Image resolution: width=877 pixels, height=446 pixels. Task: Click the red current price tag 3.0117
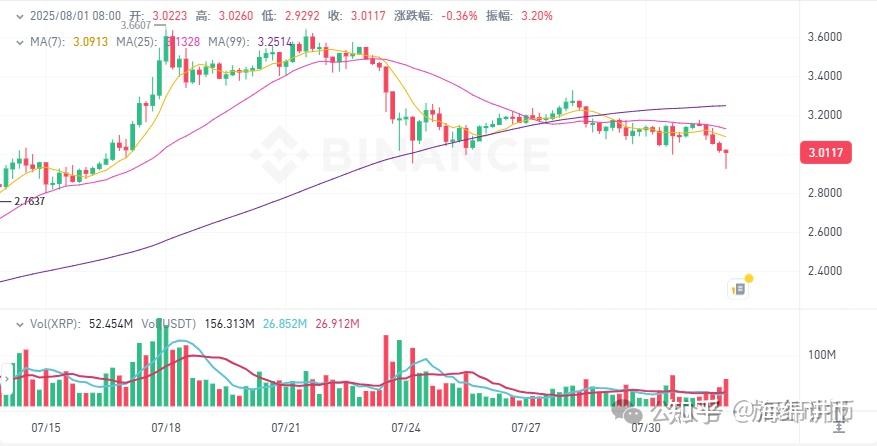click(826, 152)
